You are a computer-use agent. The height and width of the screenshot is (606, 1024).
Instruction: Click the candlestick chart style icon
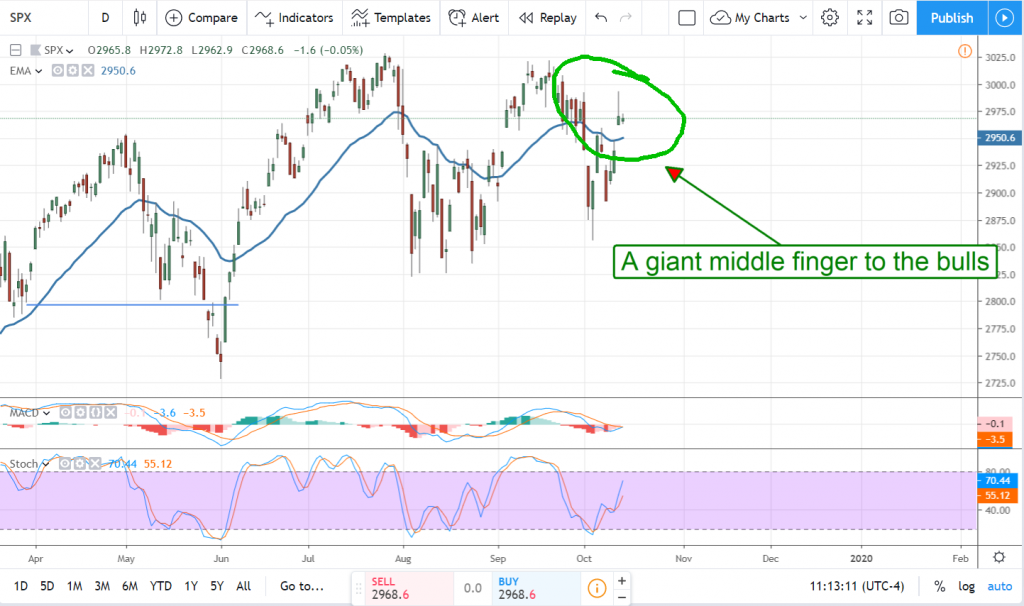point(139,17)
